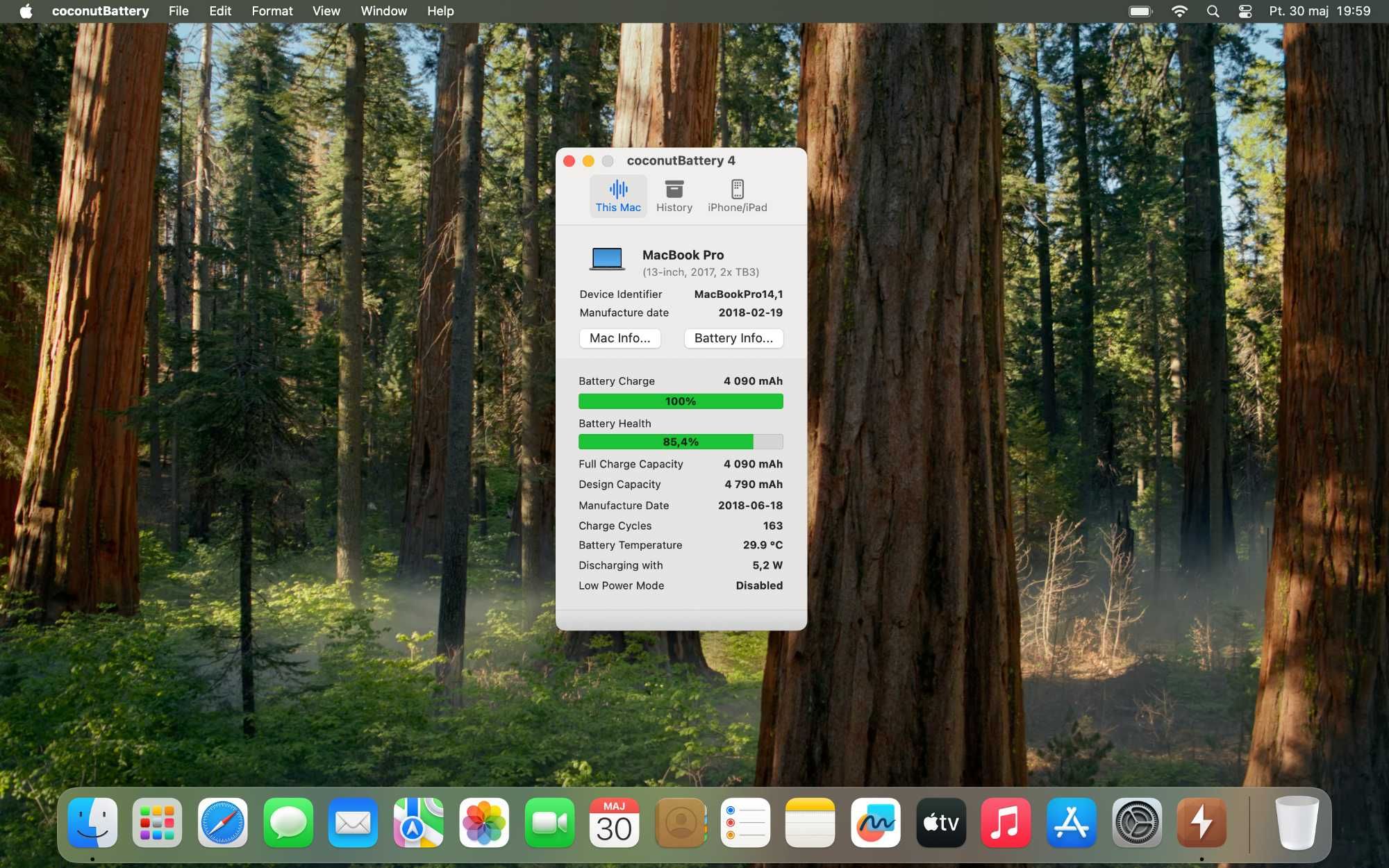This screenshot has height=868, width=1389.
Task: Minimize the coconutBattery 4 window
Action: click(x=588, y=161)
